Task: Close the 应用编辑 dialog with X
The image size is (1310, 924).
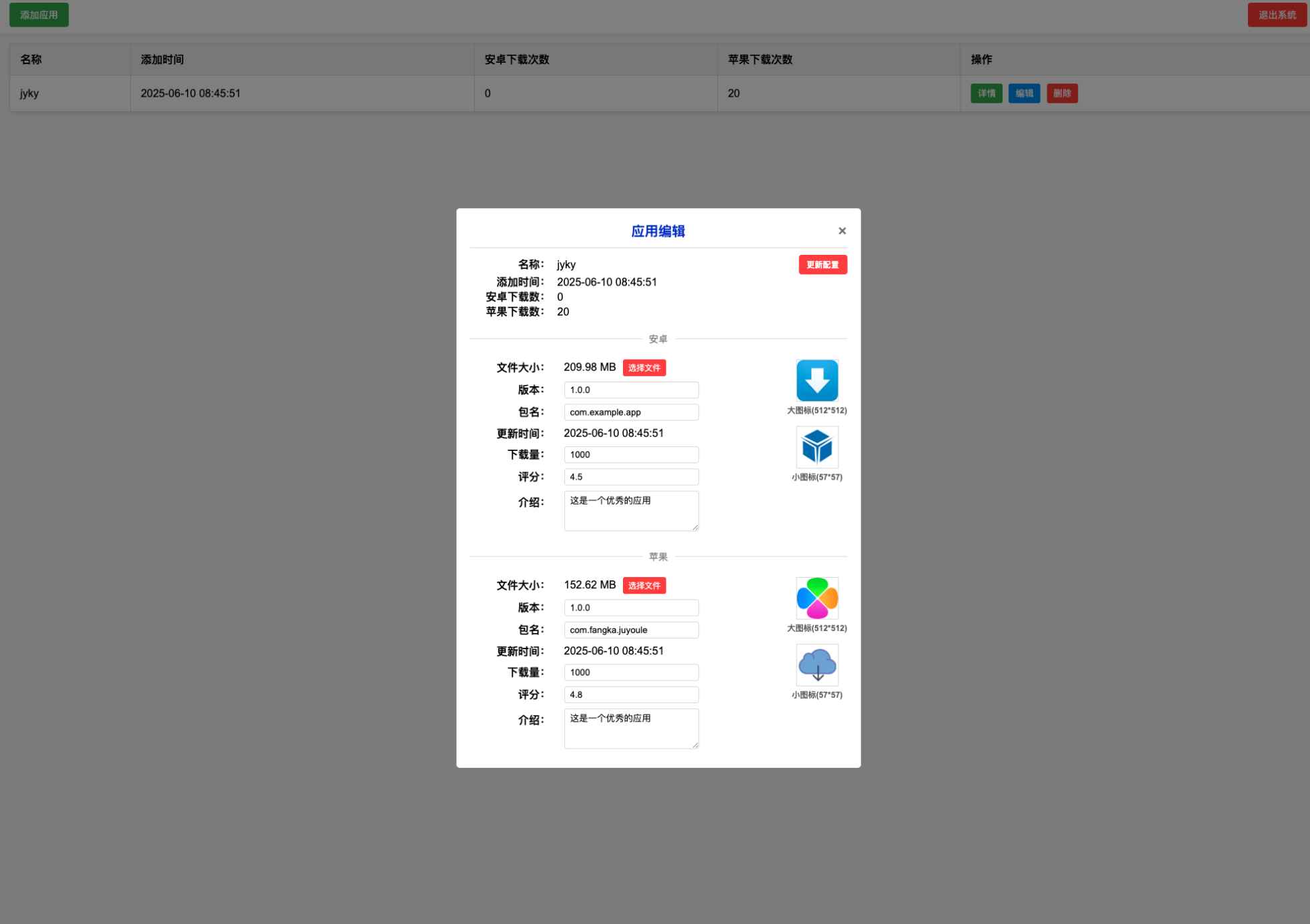Action: coord(842,231)
